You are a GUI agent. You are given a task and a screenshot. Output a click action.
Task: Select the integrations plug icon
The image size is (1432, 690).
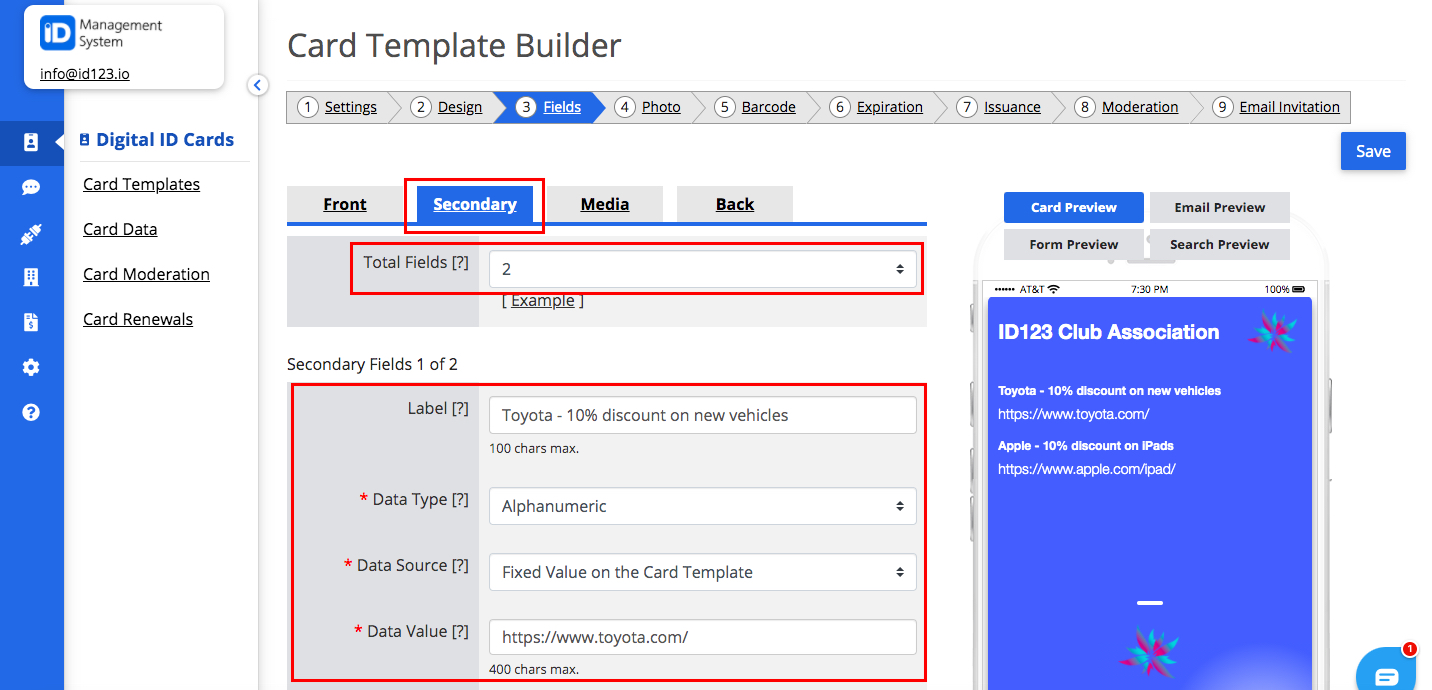click(31, 232)
